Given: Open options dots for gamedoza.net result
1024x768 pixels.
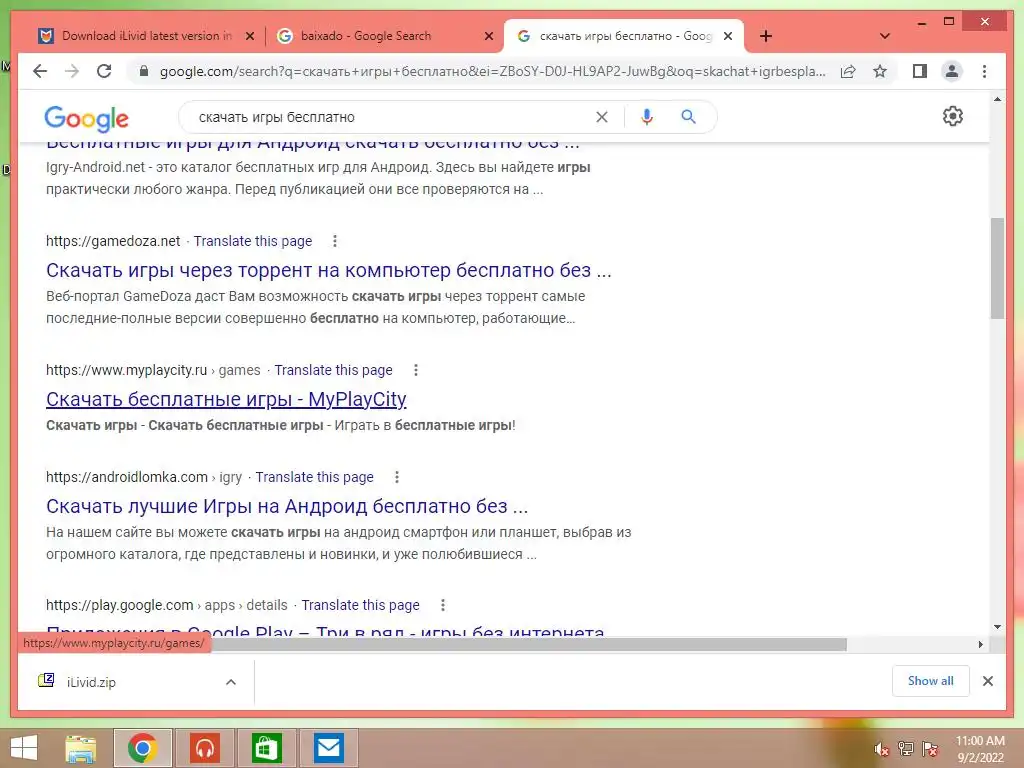Looking at the screenshot, I should coord(335,241).
